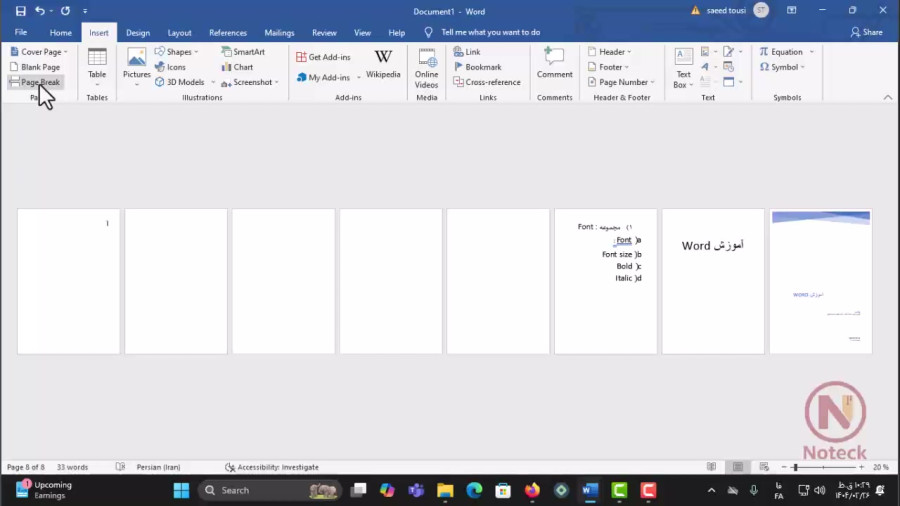Click the Tell me what you want to do box
The image size is (900, 506).
point(490,33)
